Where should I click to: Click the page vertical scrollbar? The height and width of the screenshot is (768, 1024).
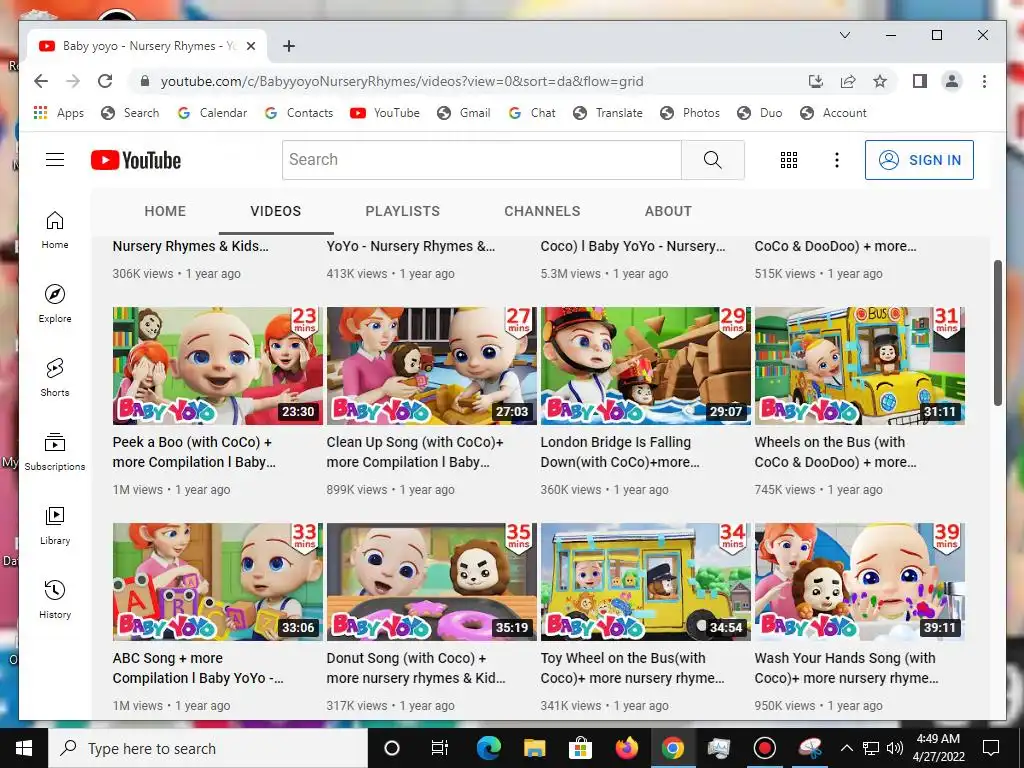point(997,332)
